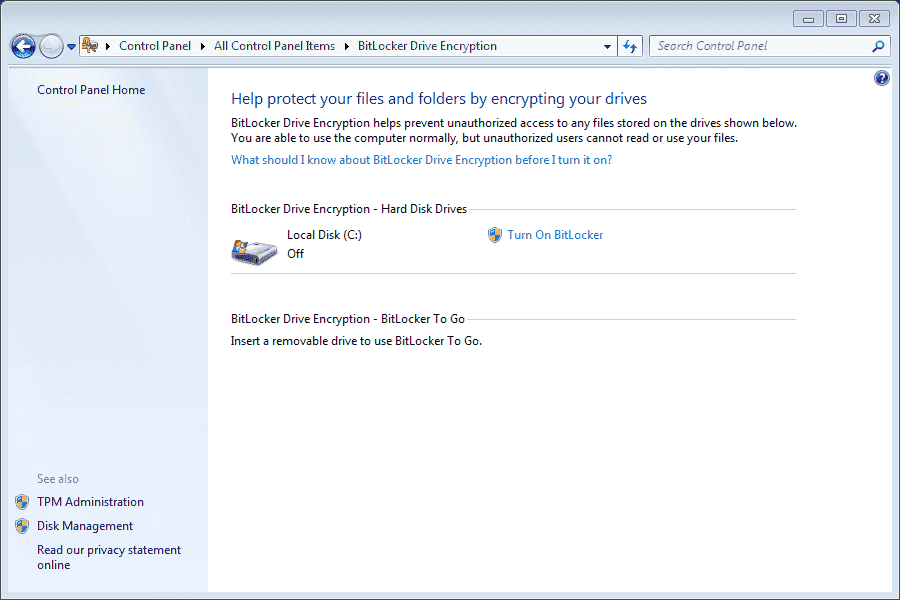
Task: Click the search magnifier icon
Action: (877, 45)
